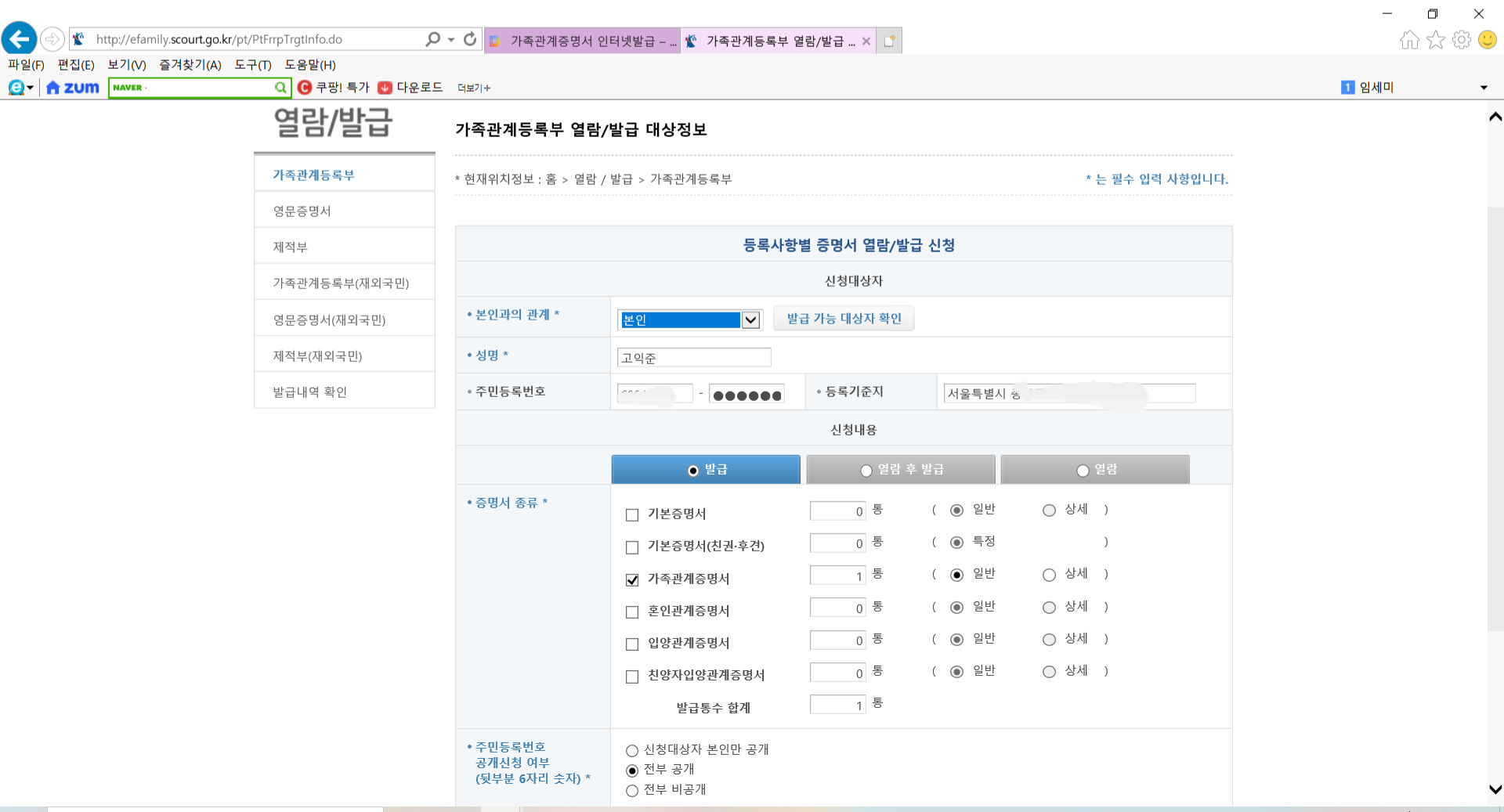Click the smiley feedback icon
Image resolution: width=1504 pixels, height=812 pixels.
coord(1488,40)
